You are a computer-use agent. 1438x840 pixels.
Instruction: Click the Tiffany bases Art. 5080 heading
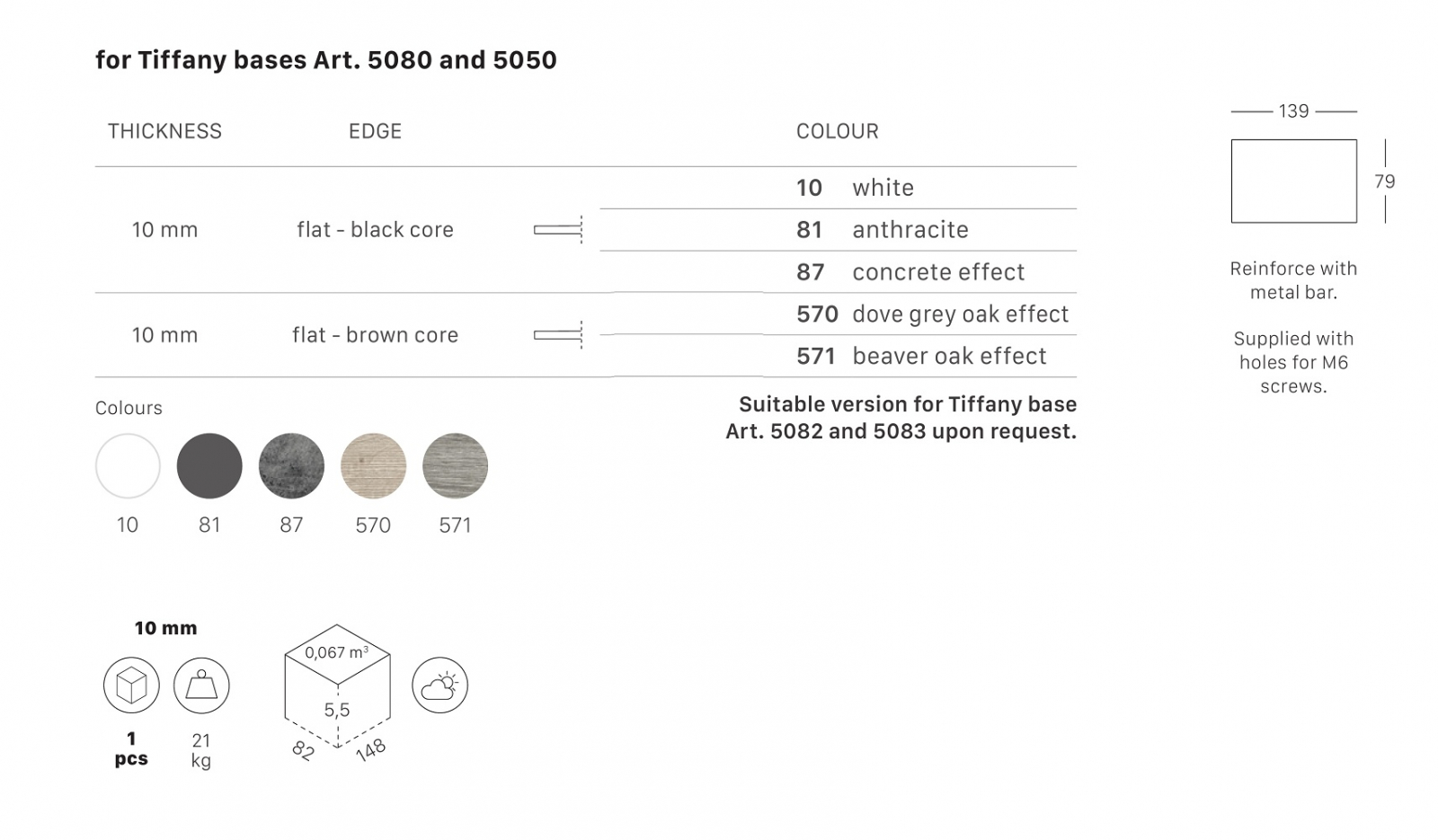(x=326, y=60)
